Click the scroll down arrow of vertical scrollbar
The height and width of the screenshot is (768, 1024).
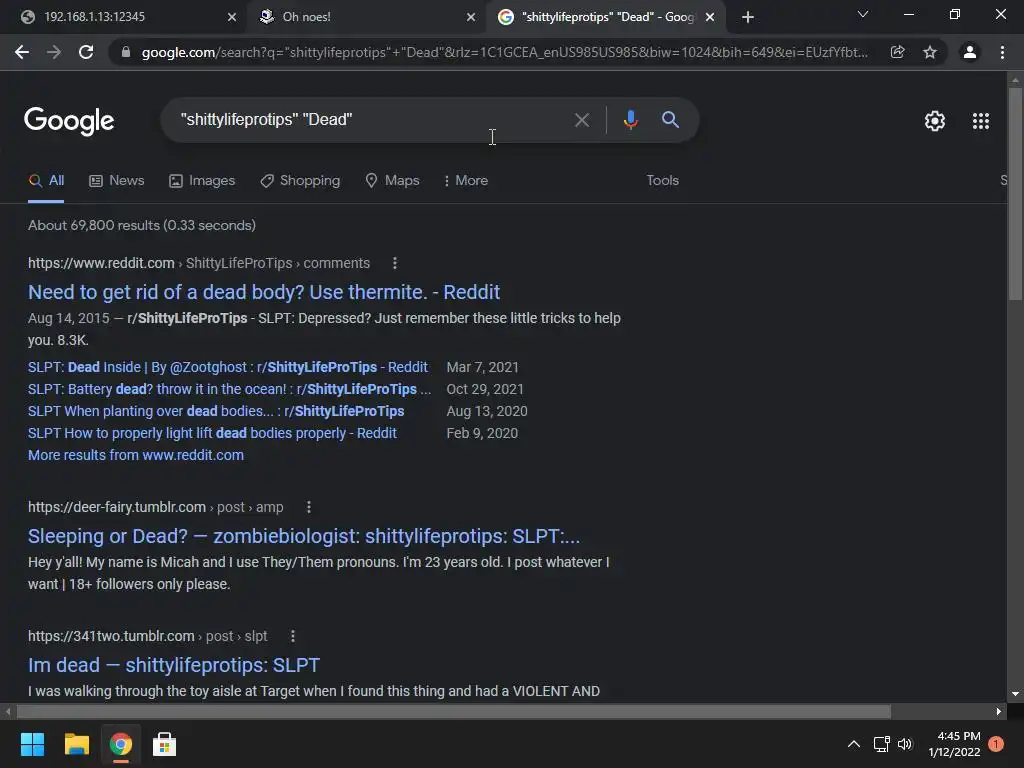coord(1015,694)
